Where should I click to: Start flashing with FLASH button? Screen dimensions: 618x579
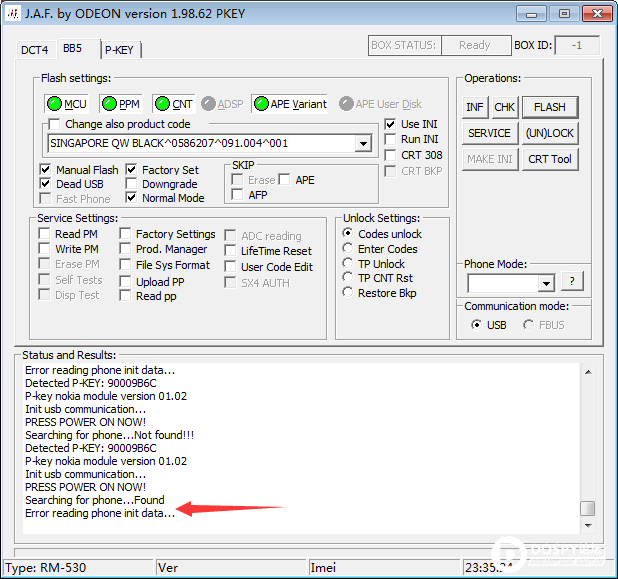coord(550,107)
